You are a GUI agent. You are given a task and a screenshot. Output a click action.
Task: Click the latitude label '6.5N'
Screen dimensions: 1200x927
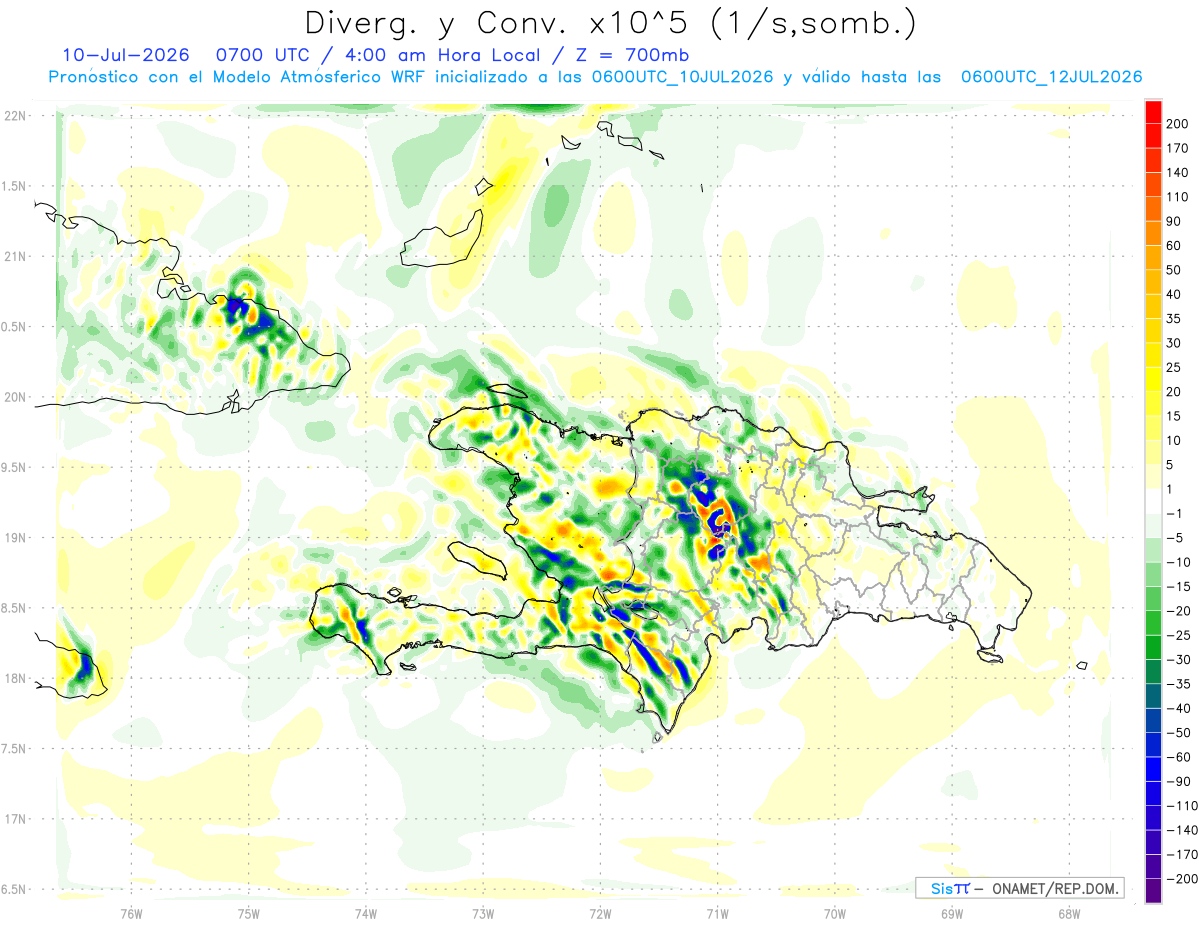click(x=13, y=889)
